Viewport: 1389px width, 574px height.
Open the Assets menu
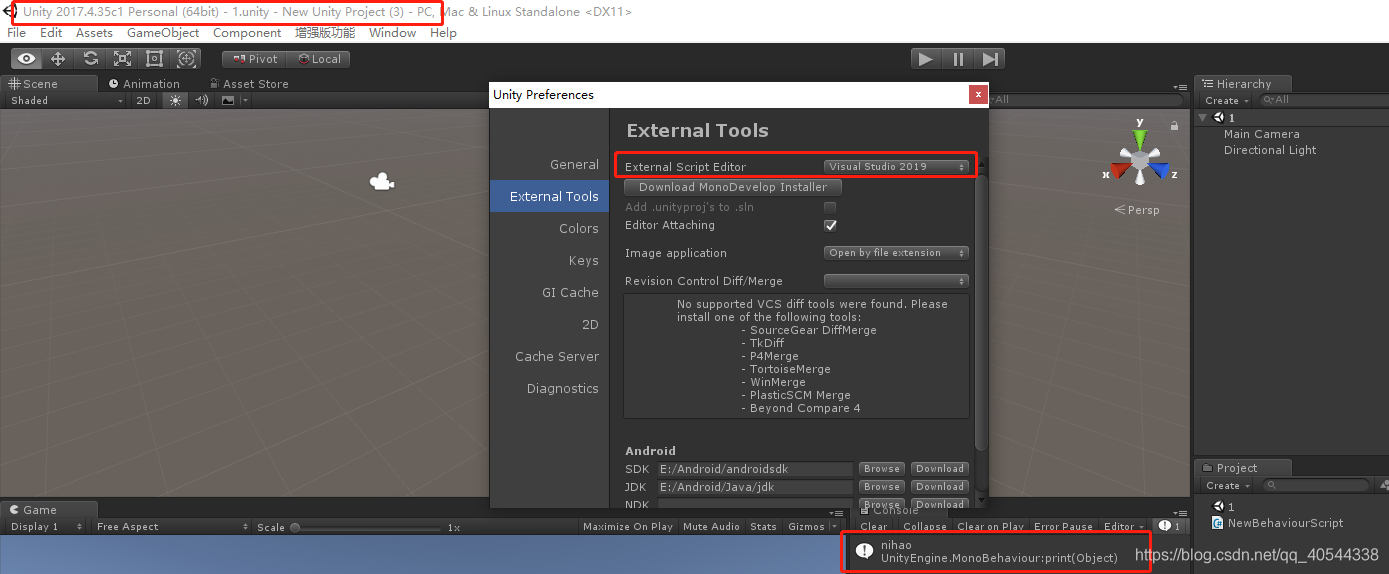coord(94,33)
